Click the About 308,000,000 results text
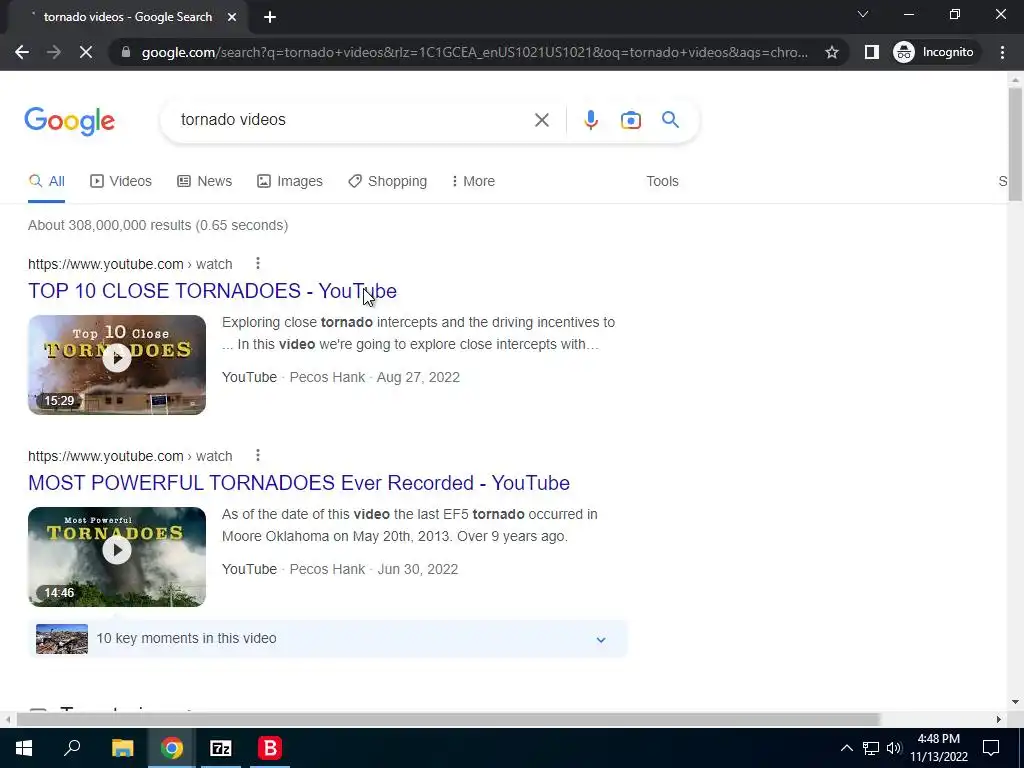Image resolution: width=1024 pixels, height=768 pixels. click(x=158, y=225)
